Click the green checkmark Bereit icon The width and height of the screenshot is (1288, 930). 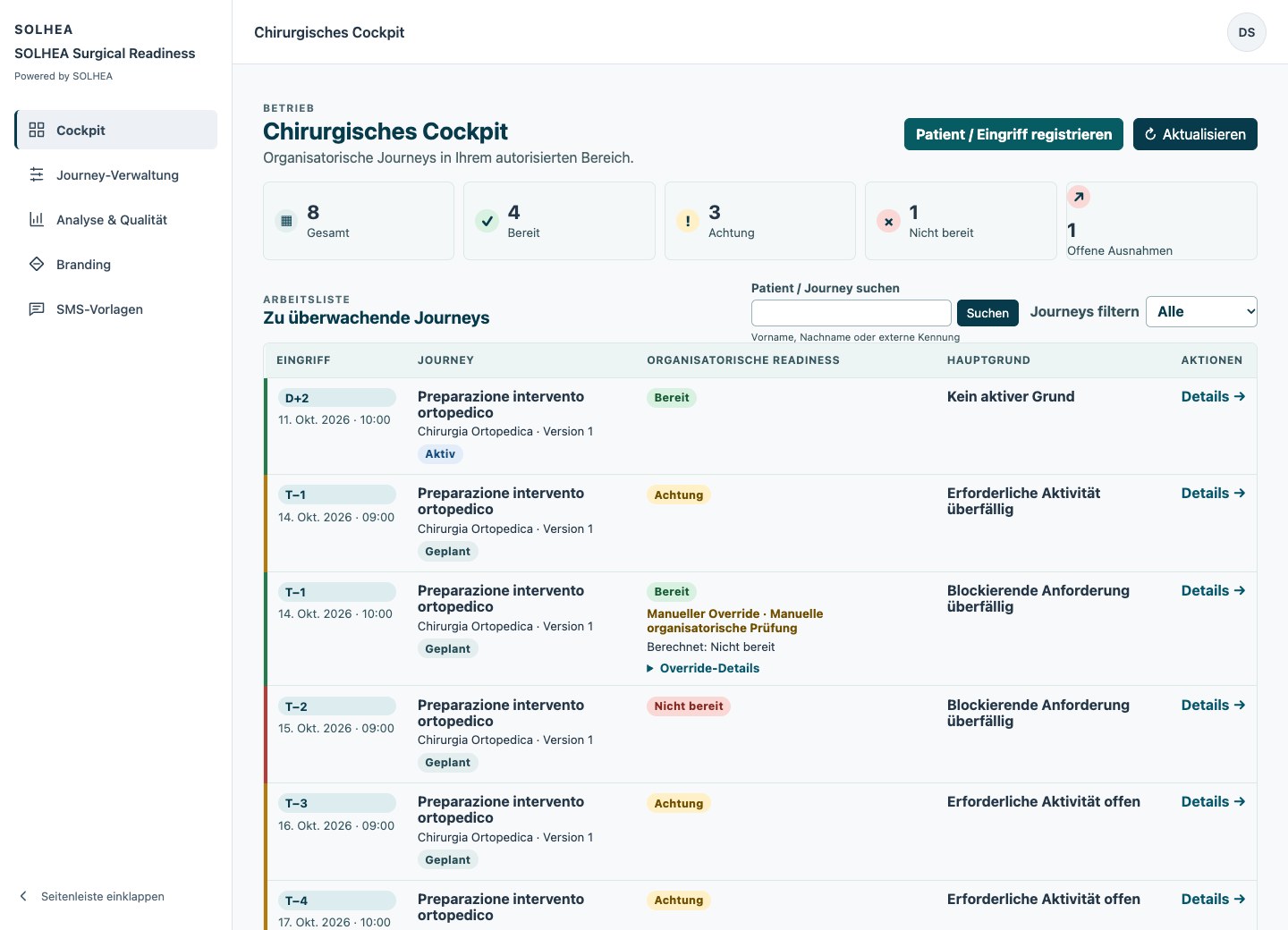pos(487,221)
